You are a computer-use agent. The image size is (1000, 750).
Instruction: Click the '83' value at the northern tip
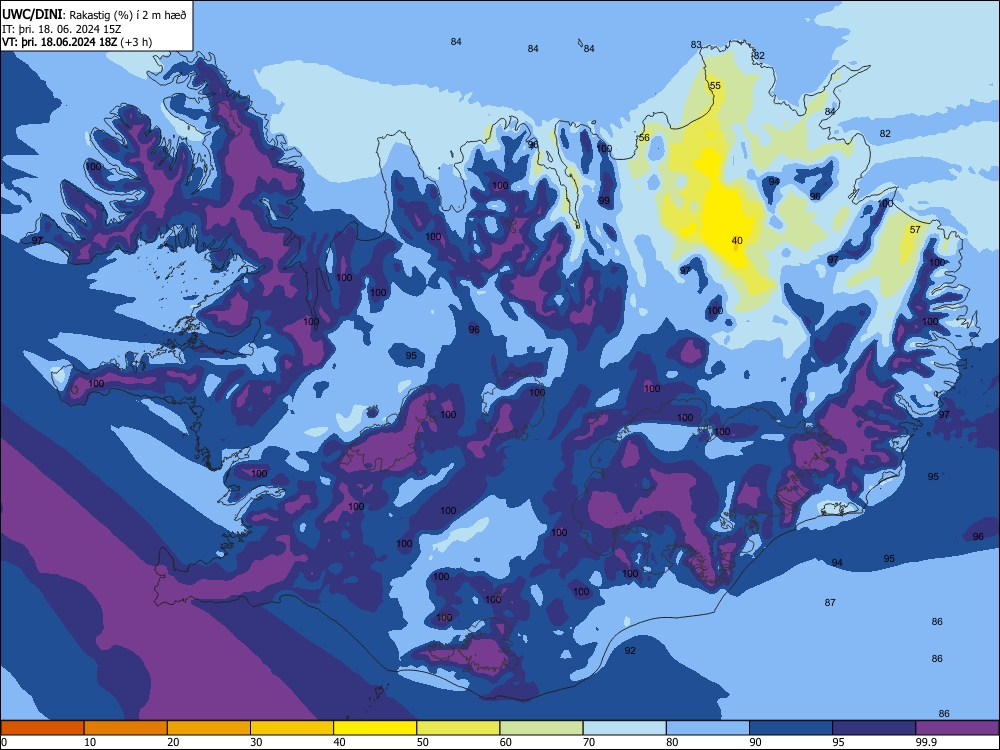(x=696, y=45)
